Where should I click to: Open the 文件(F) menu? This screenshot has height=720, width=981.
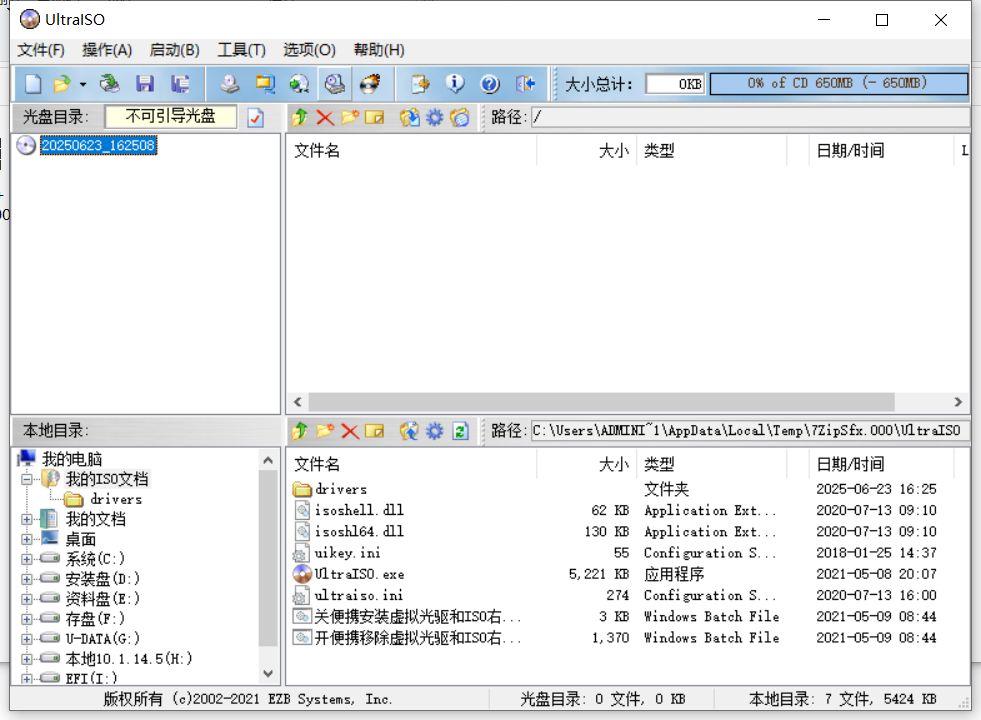(x=41, y=49)
